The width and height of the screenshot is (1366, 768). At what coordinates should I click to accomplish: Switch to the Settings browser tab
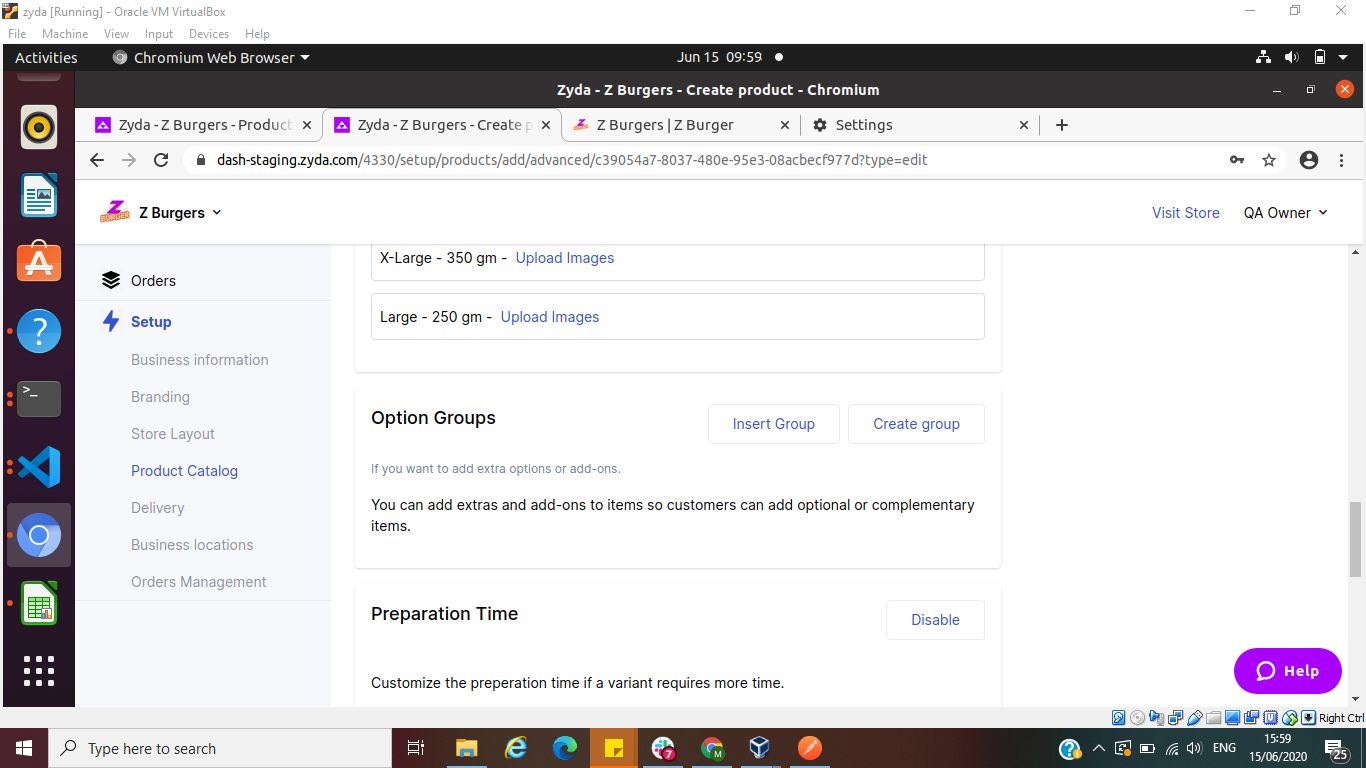pyautogui.click(x=920, y=125)
